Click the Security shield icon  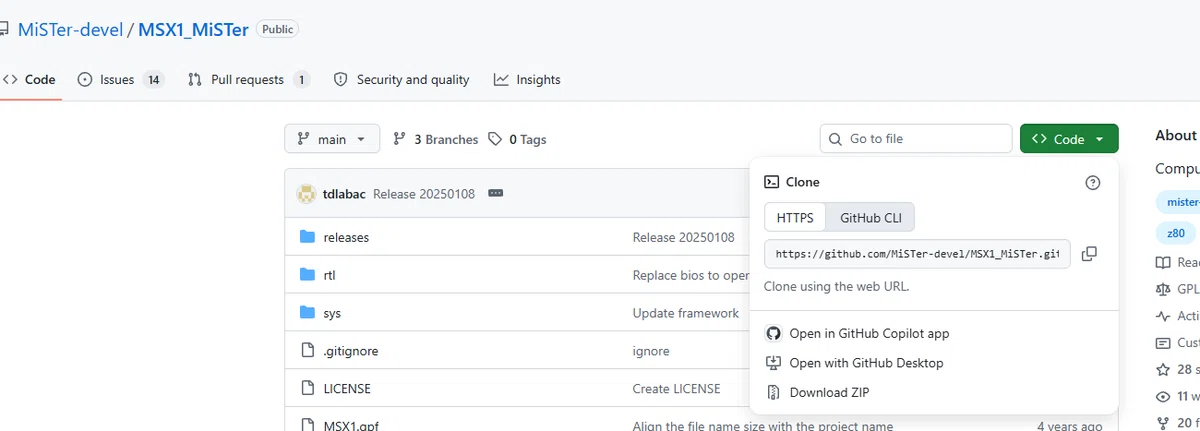(x=341, y=80)
